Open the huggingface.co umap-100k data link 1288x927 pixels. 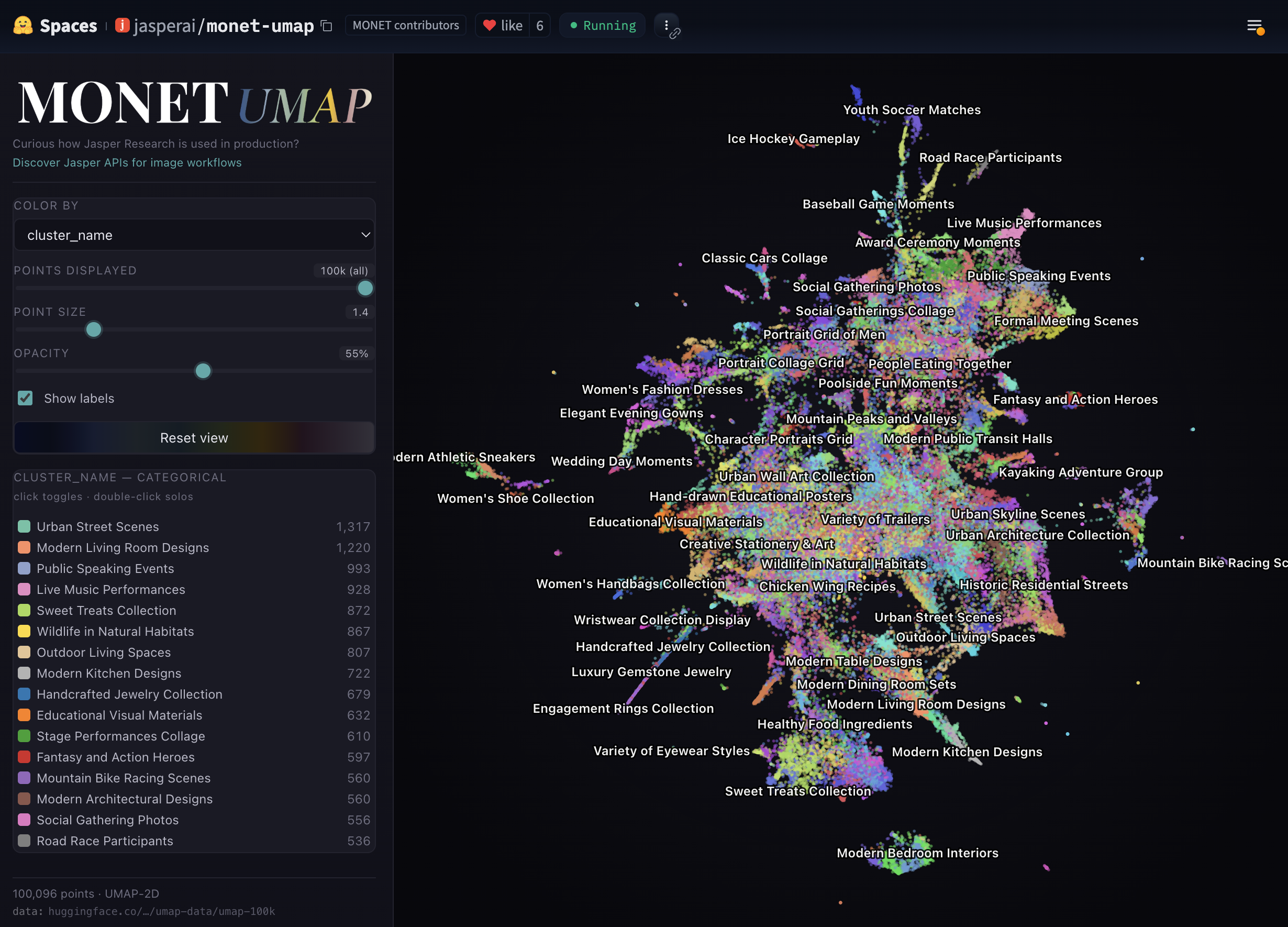click(161, 911)
